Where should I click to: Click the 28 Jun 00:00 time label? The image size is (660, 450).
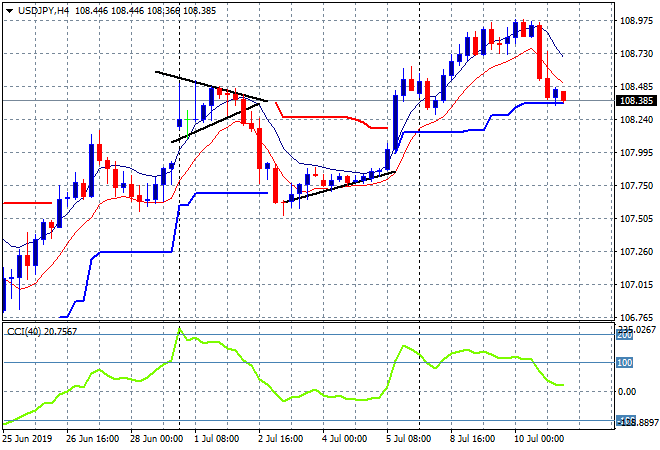[157, 439]
